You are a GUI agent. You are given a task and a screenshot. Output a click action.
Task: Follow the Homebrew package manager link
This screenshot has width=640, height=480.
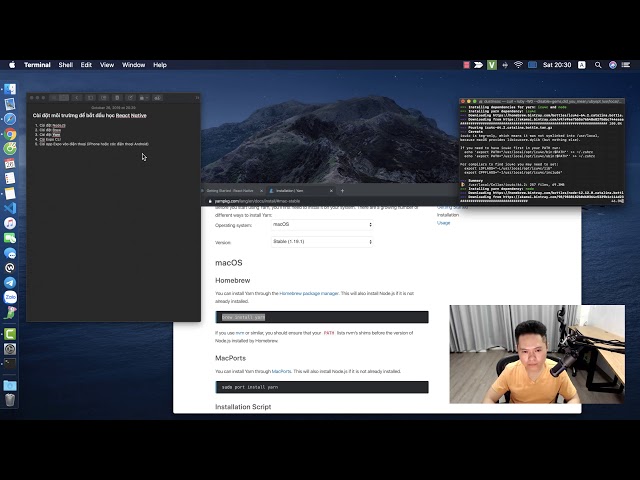tap(309, 293)
